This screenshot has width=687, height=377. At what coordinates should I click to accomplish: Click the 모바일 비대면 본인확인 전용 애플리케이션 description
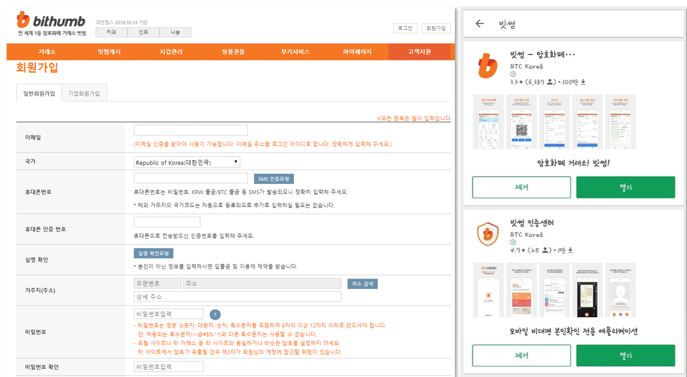pyautogui.click(x=573, y=331)
